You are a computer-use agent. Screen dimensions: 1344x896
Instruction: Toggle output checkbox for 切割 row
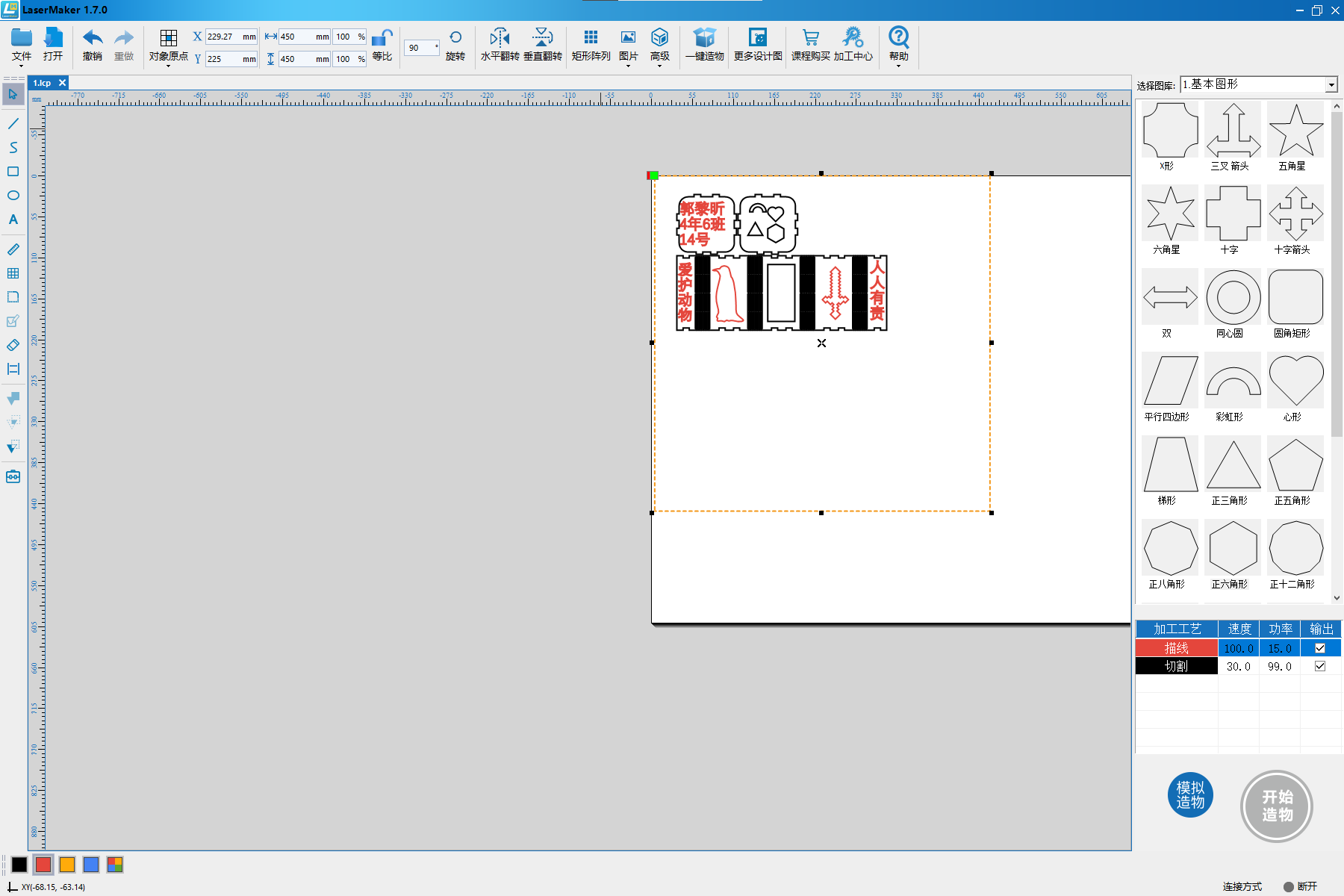1320,666
